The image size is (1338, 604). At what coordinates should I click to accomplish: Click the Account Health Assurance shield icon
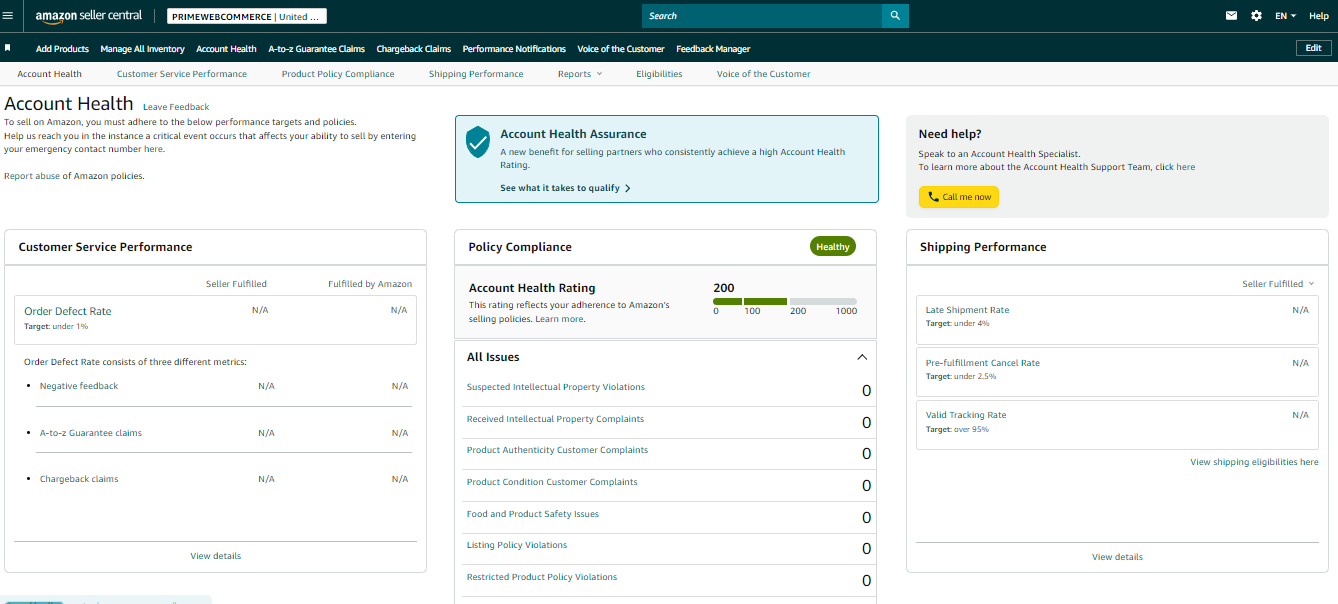point(478,142)
